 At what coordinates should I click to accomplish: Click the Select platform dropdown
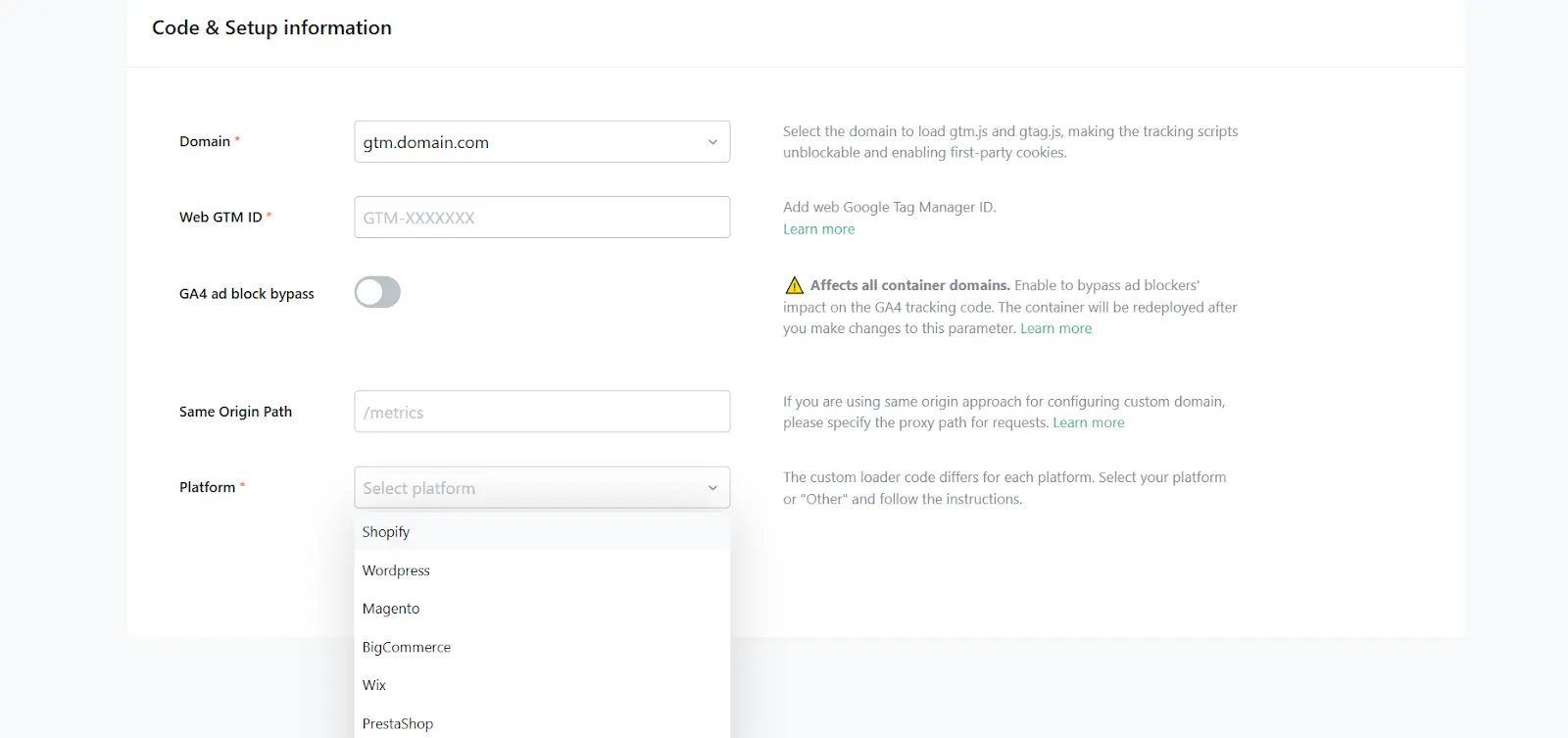pyautogui.click(x=542, y=487)
